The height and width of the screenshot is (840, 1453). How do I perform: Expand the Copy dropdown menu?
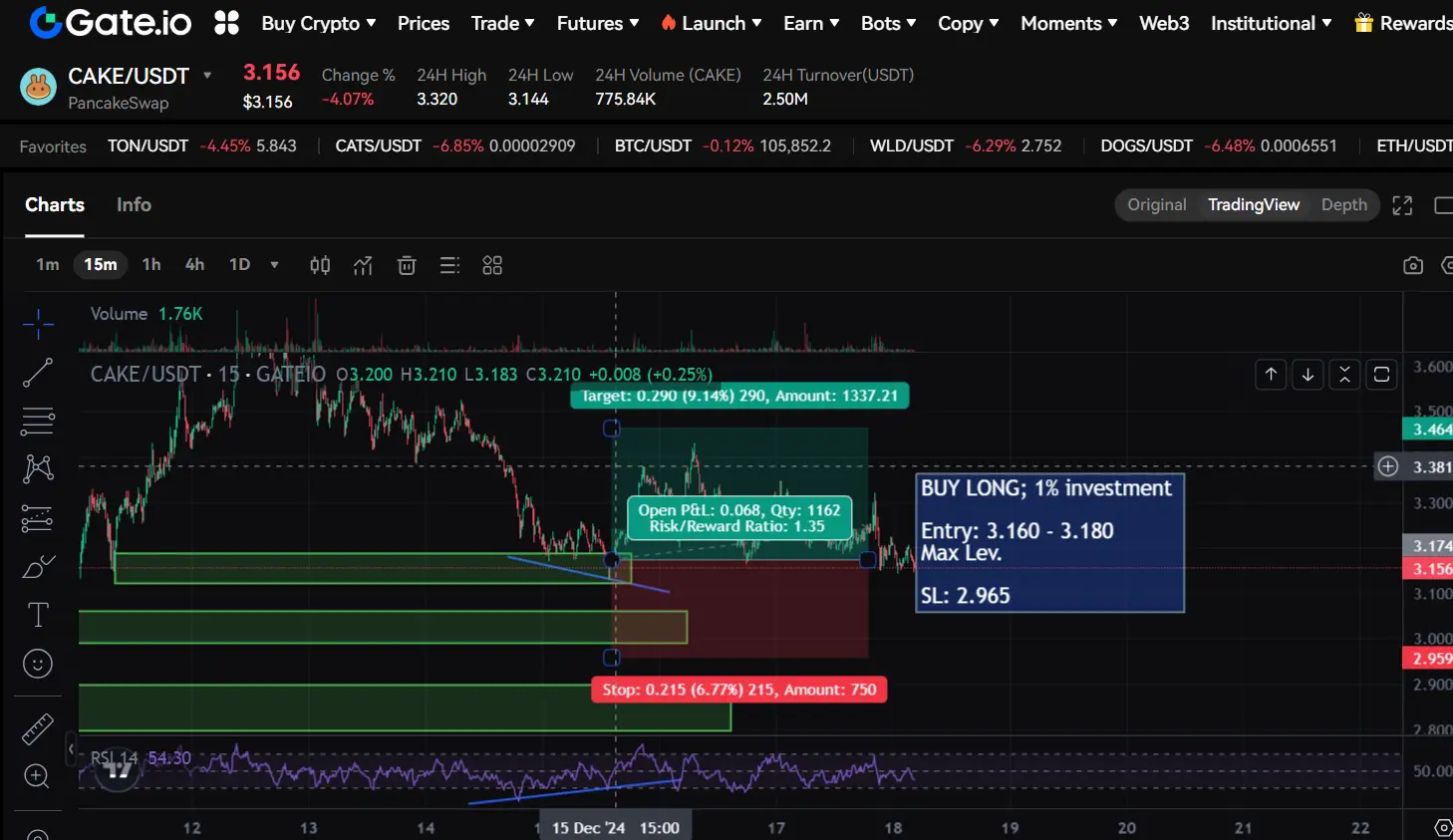coord(969,23)
